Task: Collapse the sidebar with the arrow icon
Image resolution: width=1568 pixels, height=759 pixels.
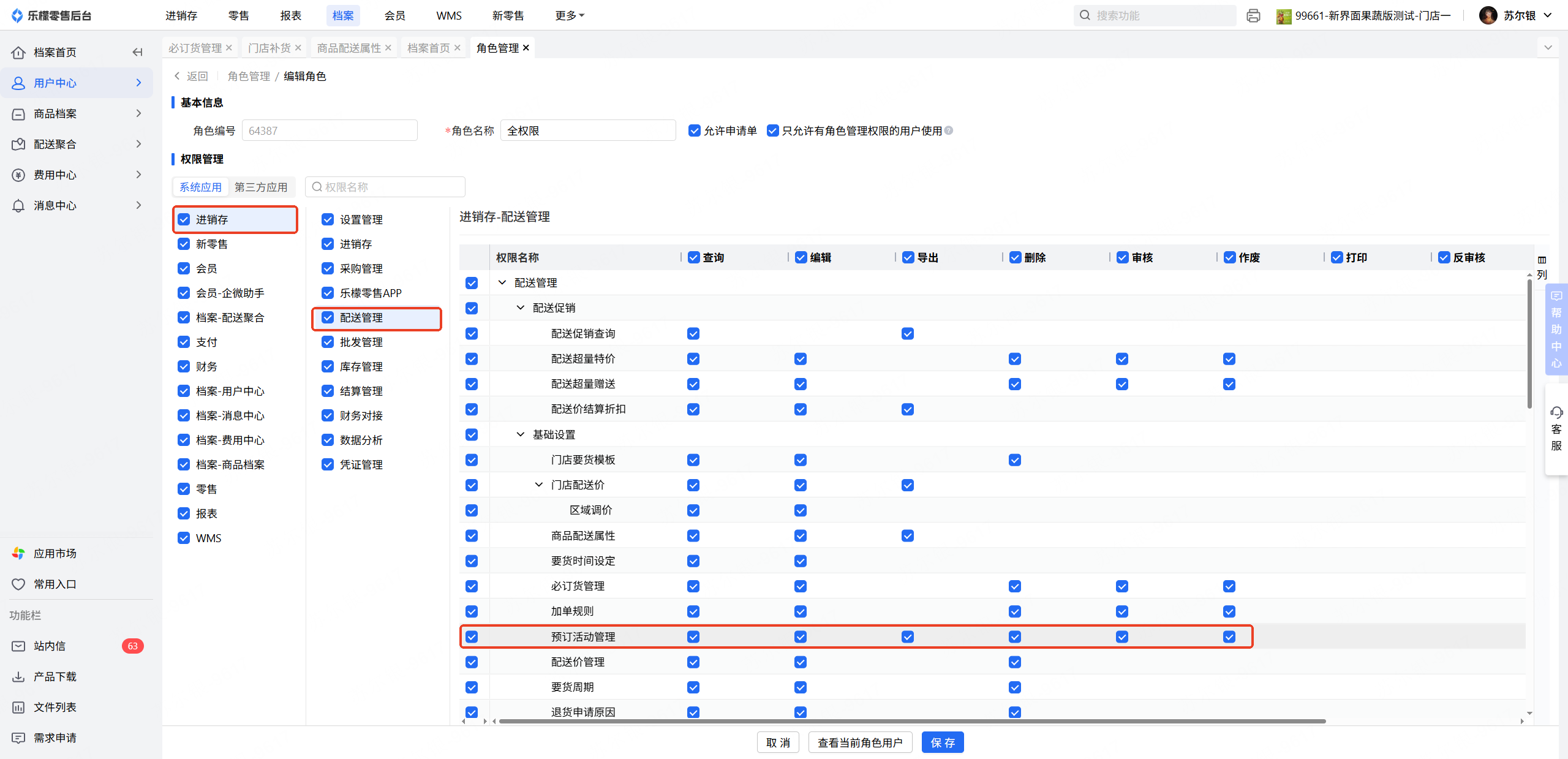Action: [x=138, y=52]
